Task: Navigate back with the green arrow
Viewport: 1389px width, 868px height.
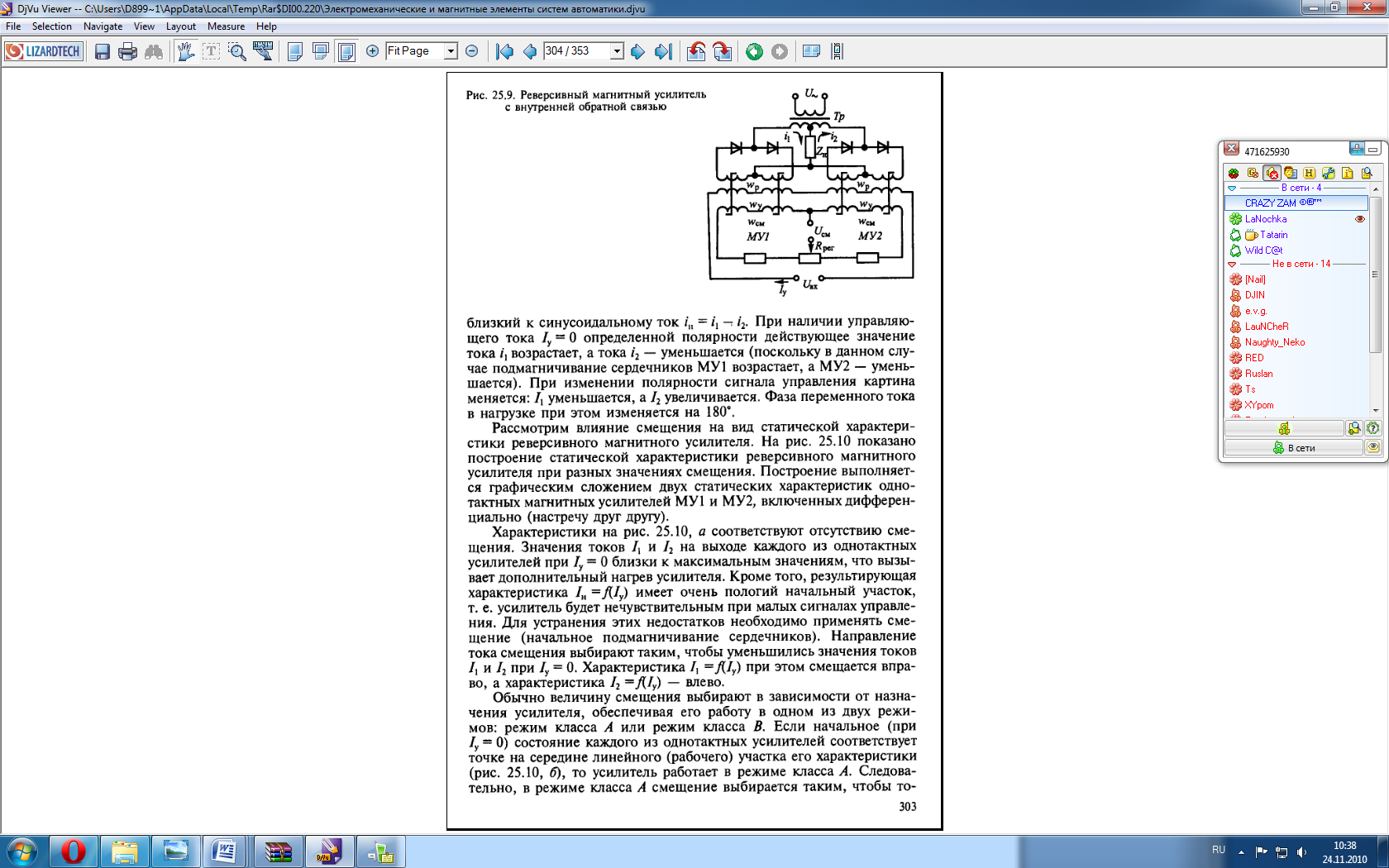Action: click(x=754, y=51)
